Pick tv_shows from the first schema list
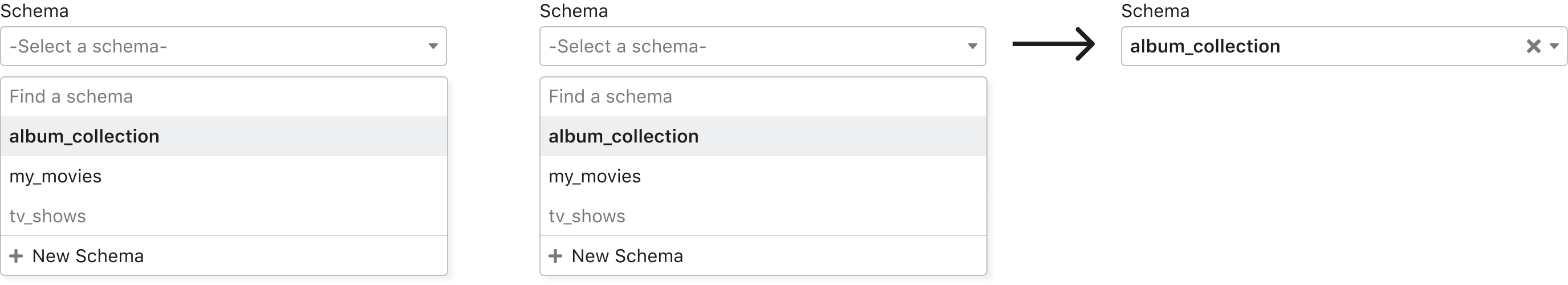 pos(224,216)
